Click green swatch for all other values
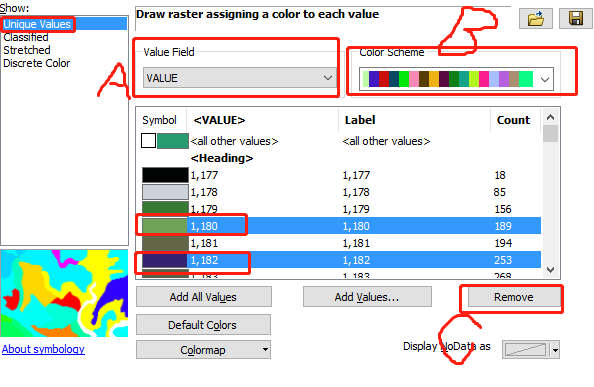This screenshot has width=594, height=387. (x=173, y=141)
